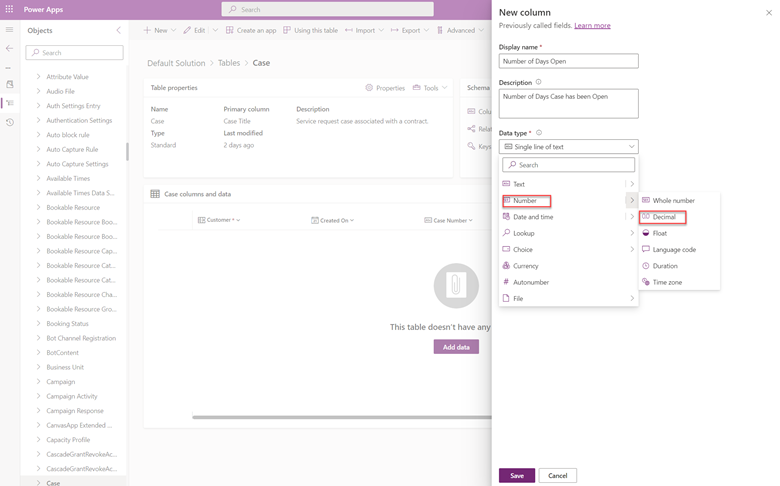The image size is (780, 486).
Task: Click the Add data button
Action: coord(456,347)
